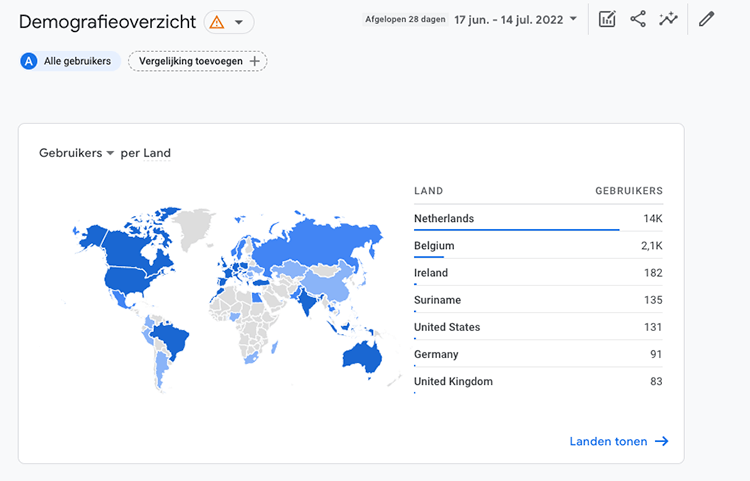Select the Netherlands row in table
Viewport: 750px width, 481px height.
(538, 218)
